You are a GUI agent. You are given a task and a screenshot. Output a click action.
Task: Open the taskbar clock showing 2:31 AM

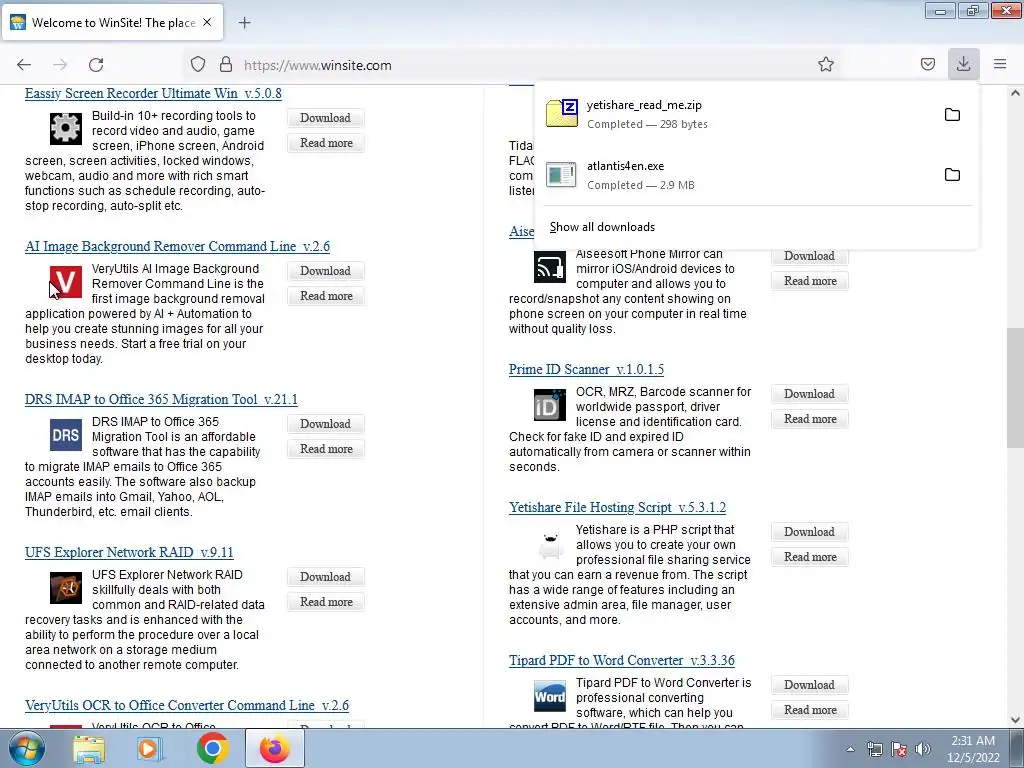(x=973, y=749)
